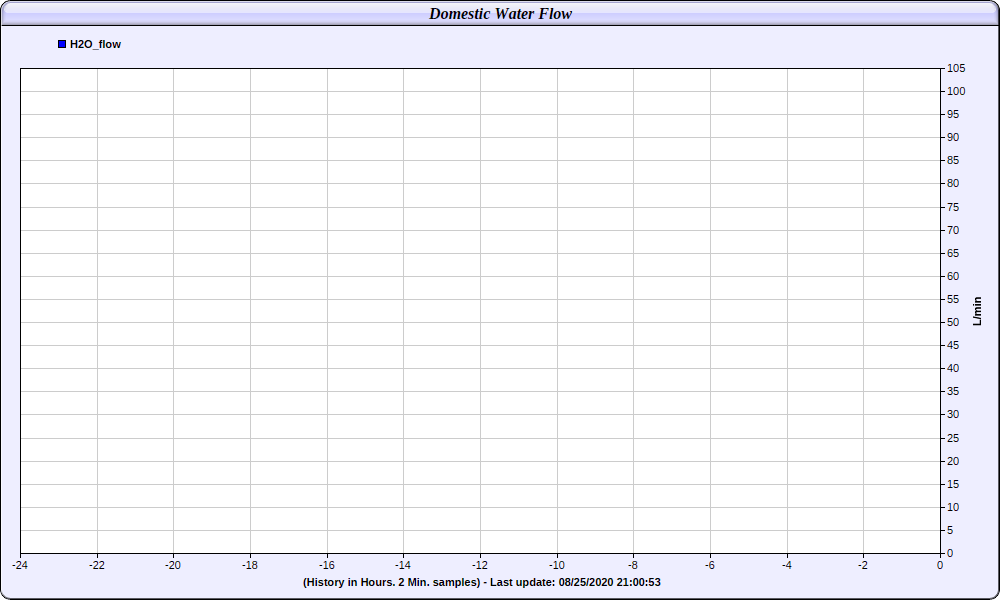Viewport: 1000px width, 600px height.
Task: Click the -2 hour axis label
Action: [x=863, y=565]
